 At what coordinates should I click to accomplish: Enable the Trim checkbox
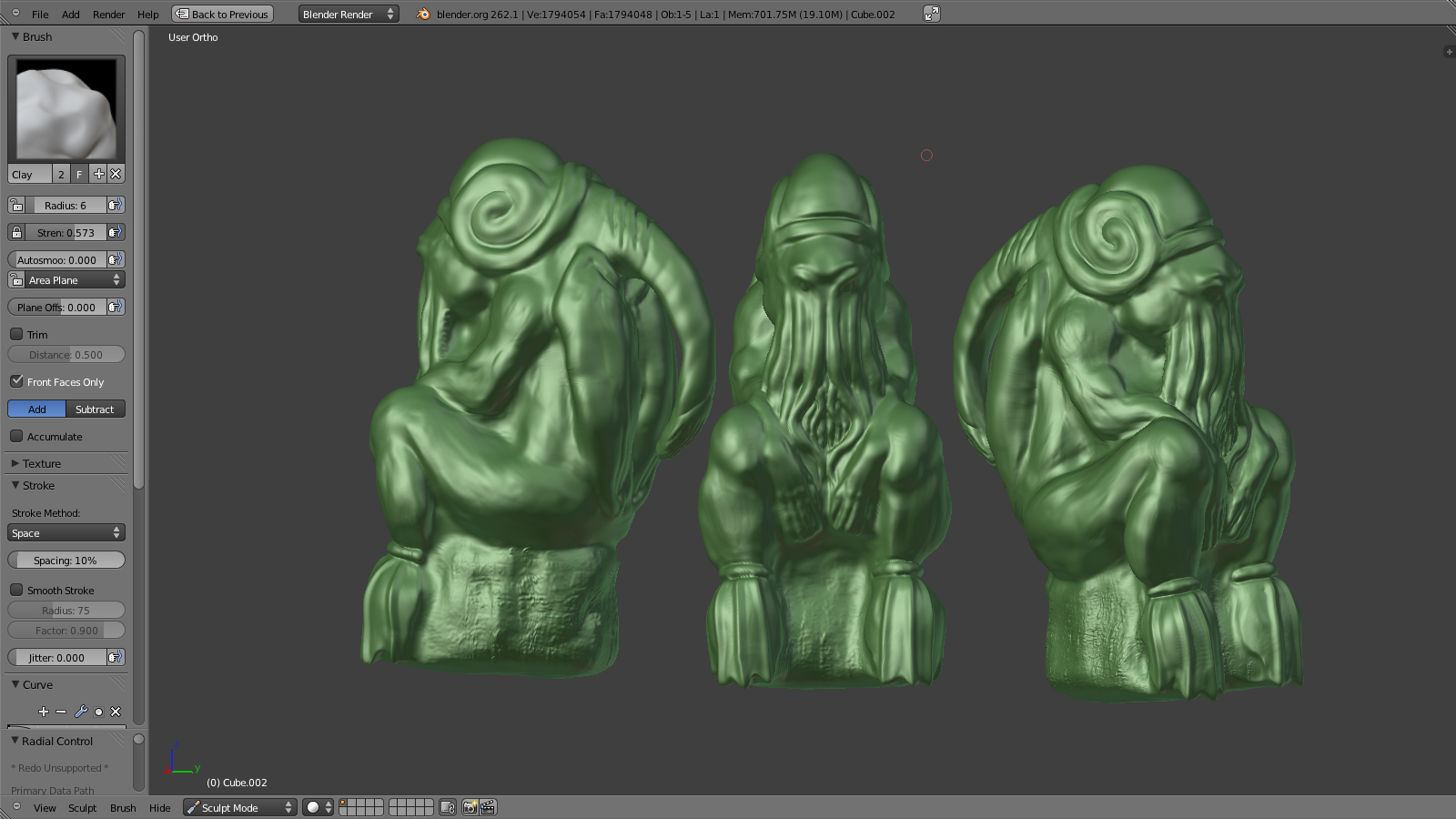pyautogui.click(x=16, y=335)
